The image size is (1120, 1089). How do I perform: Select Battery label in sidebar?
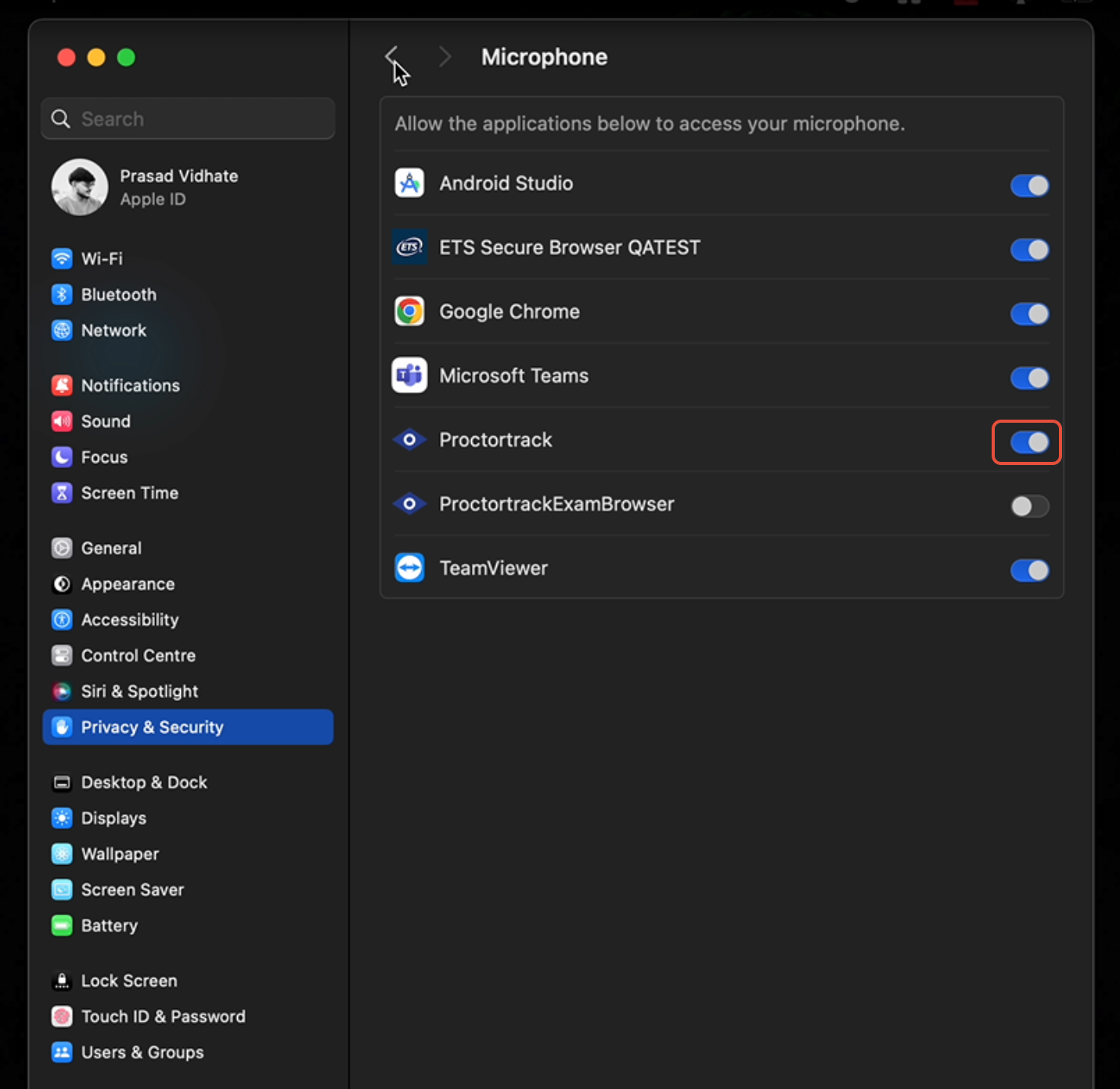(x=110, y=925)
